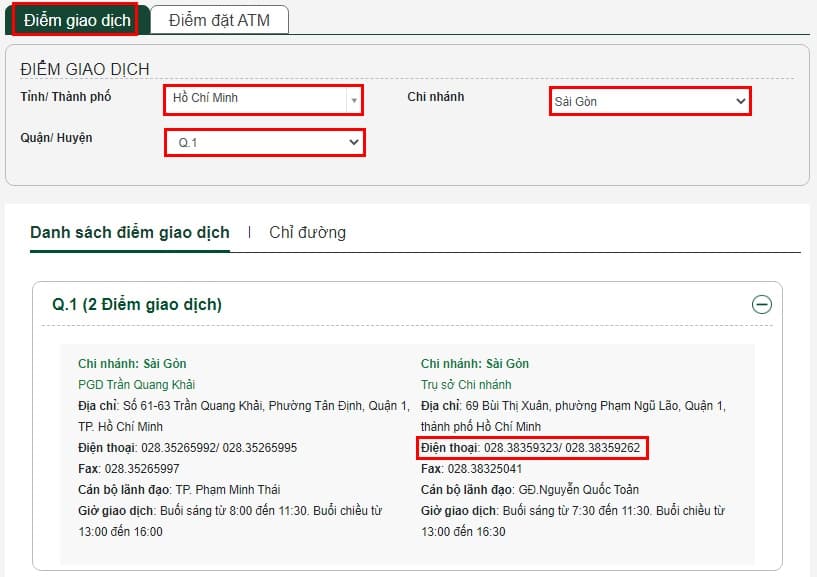Click the Q.1 (2 Điểm giao dịch) header
This screenshot has width=817, height=577.
tap(137, 304)
